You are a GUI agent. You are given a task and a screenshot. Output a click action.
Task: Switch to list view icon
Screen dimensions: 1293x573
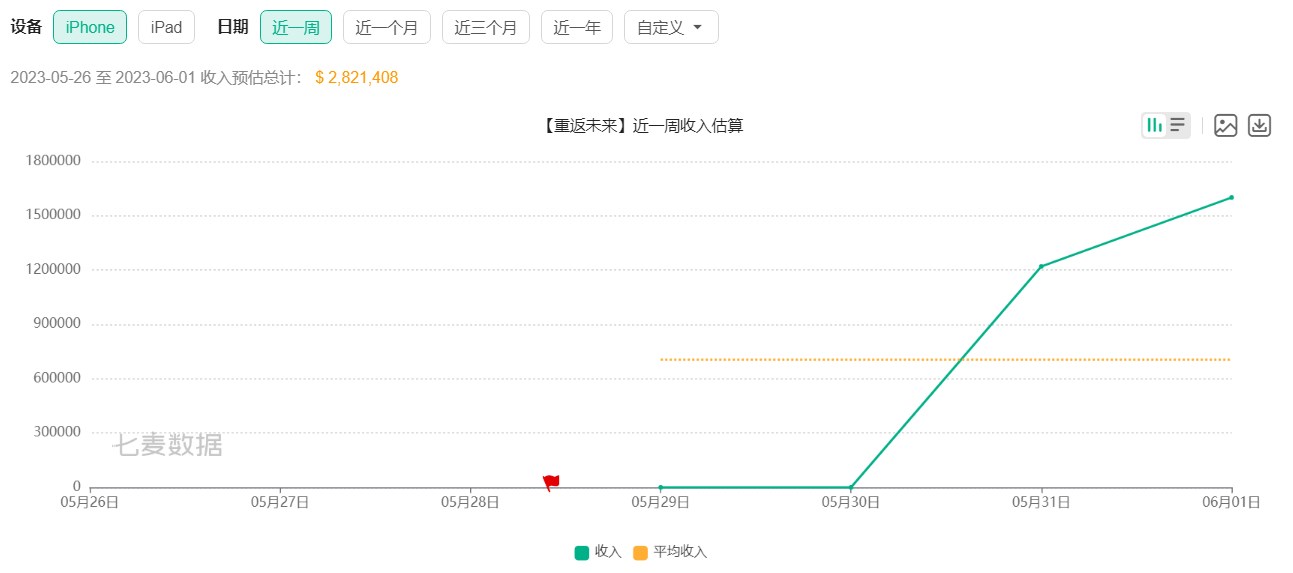(x=1178, y=125)
